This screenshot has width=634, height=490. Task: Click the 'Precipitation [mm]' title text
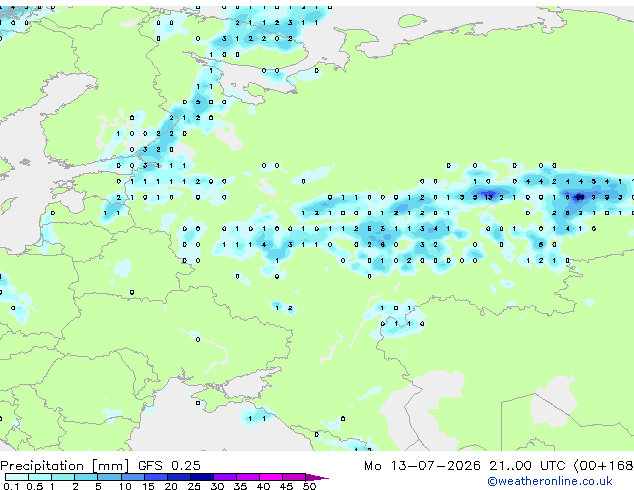(65, 466)
